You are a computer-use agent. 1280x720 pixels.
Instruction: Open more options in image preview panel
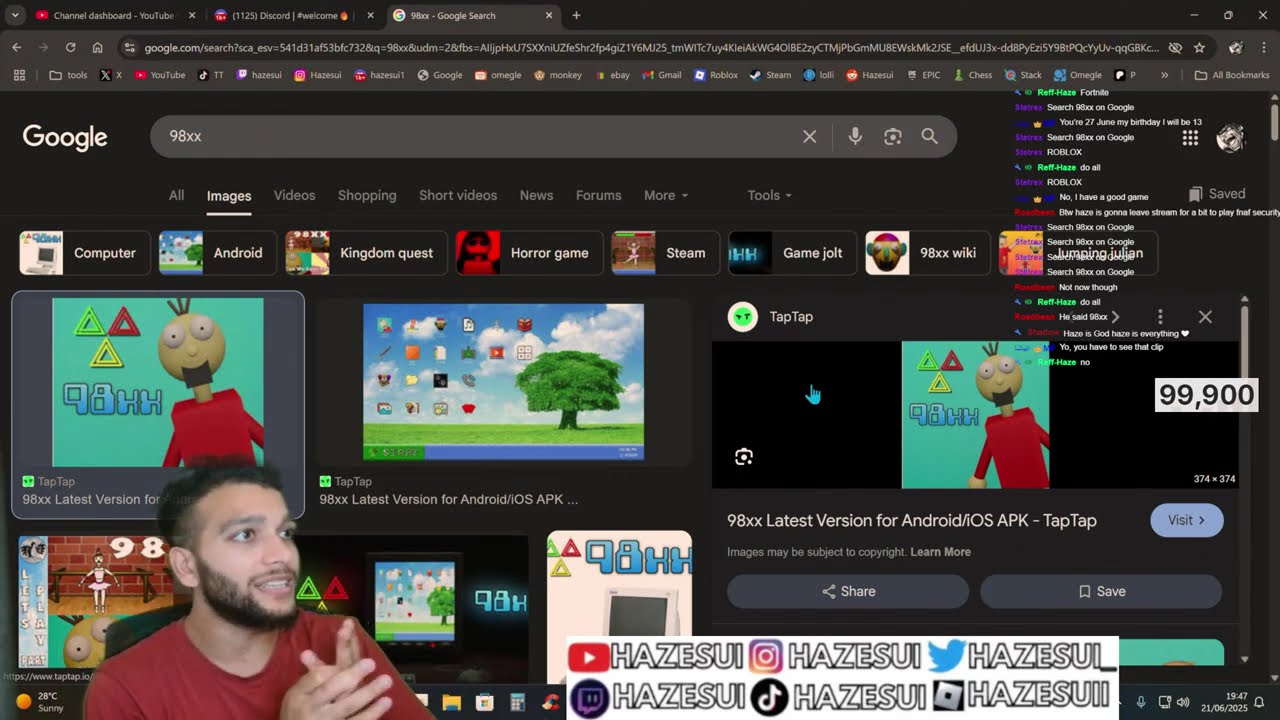[x=1160, y=317]
